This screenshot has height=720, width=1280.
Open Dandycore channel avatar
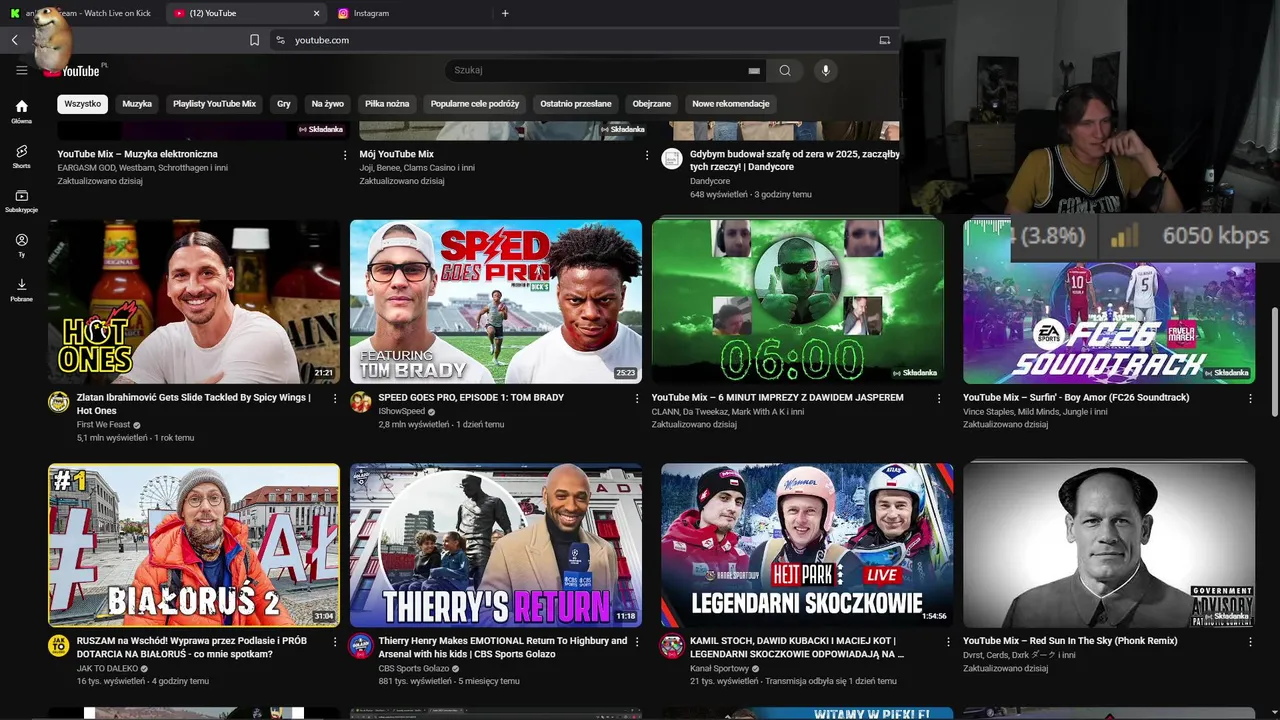click(x=672, y=159)
